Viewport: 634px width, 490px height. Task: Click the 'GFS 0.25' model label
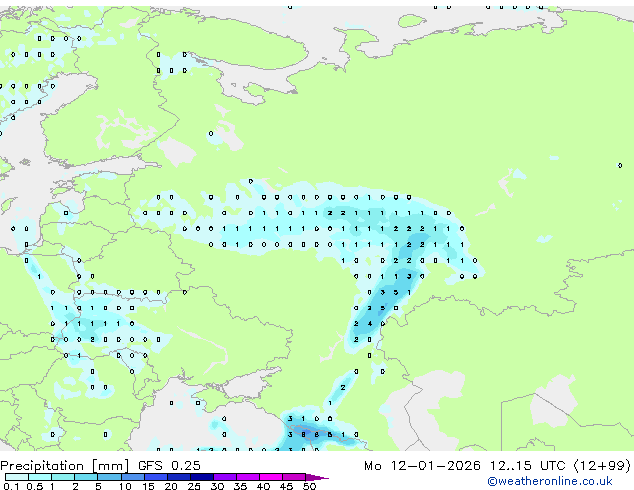coord(169,466)
